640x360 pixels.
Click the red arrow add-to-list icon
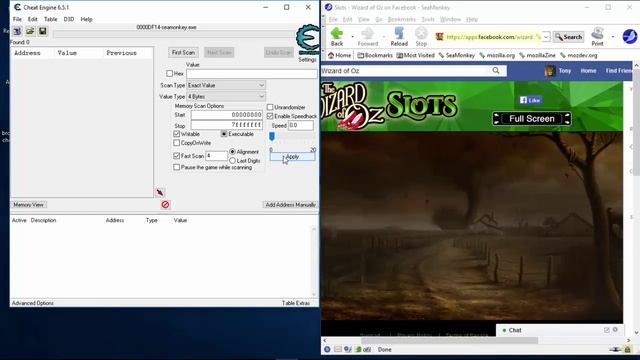pyautogui.click(x=160, y=192)
